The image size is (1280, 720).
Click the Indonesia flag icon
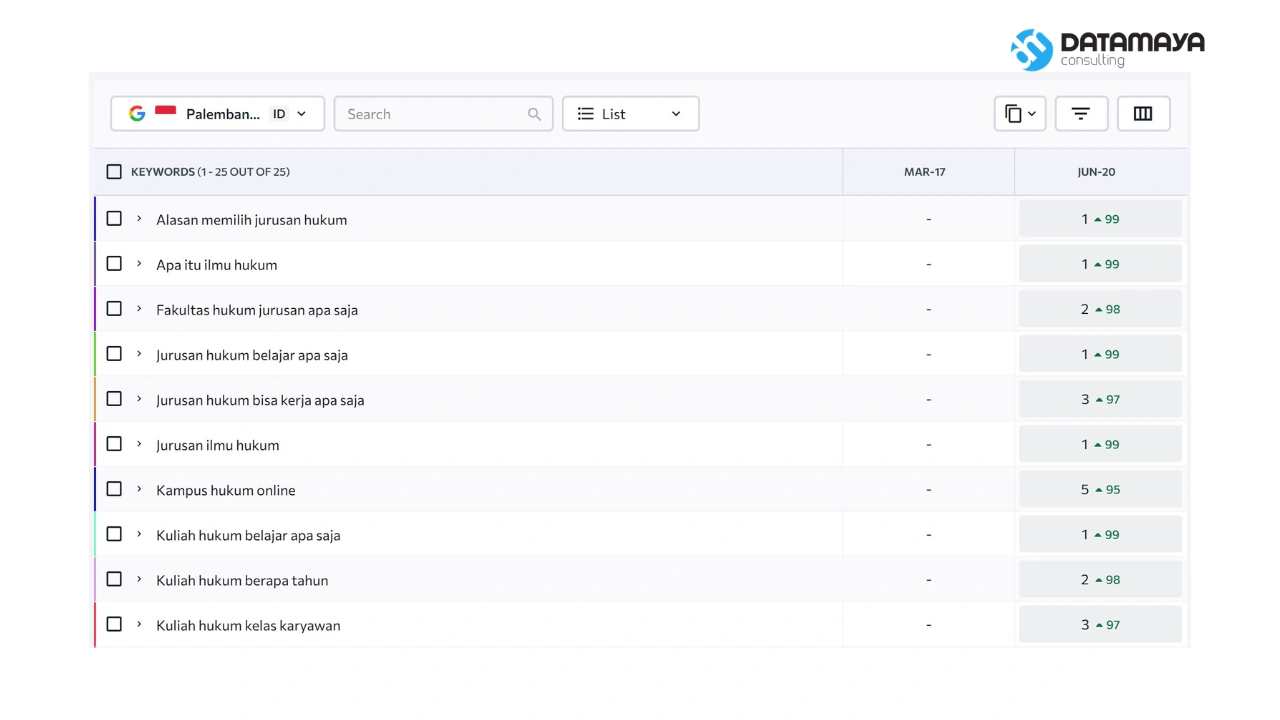166,112
